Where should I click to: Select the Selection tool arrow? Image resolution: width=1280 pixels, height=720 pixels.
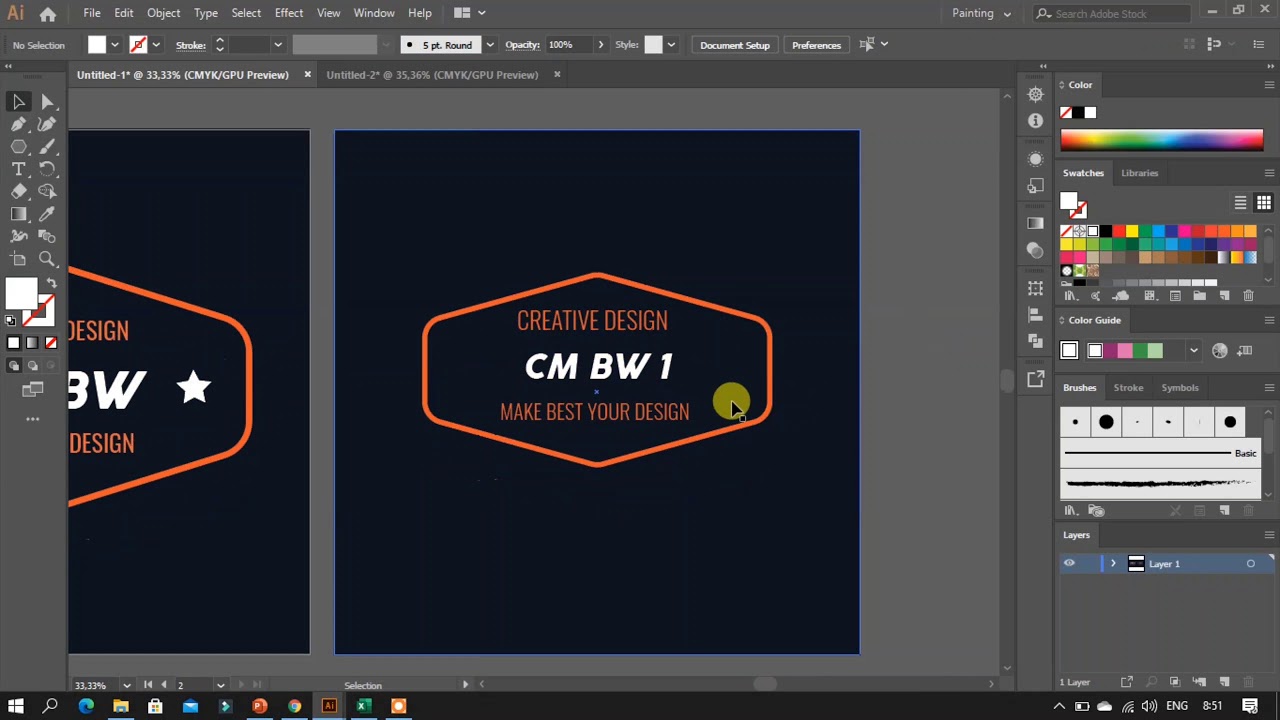(18, 101)
